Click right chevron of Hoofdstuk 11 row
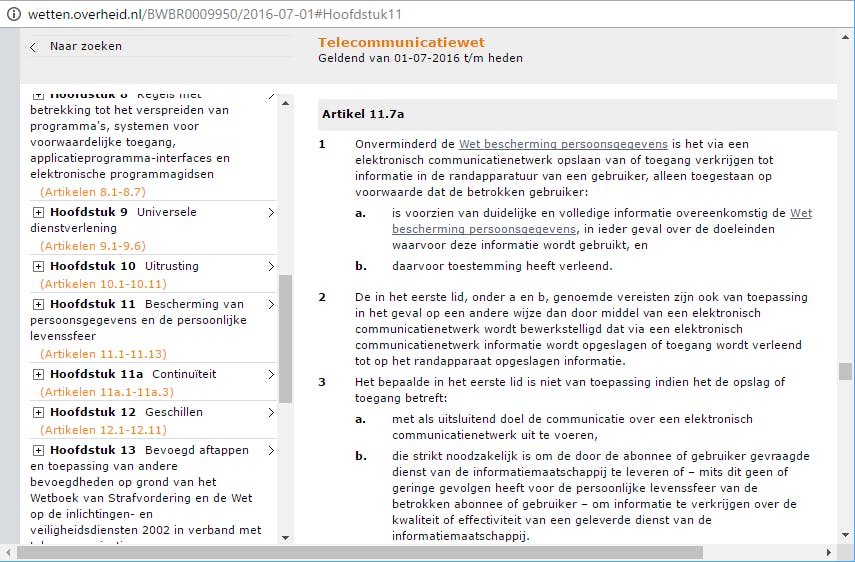This screenshot has height=562, width=855. [271, 304]
